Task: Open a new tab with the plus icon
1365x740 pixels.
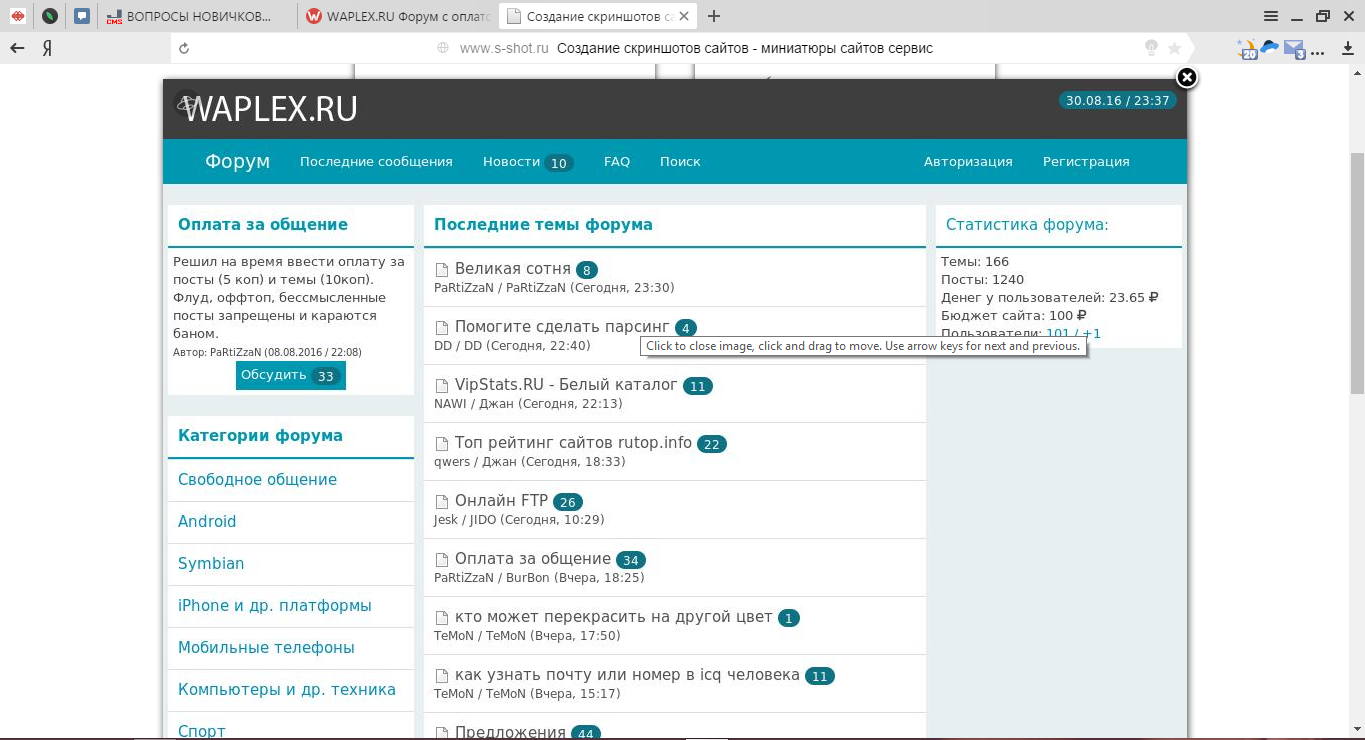Action: [x=714, y=16]
